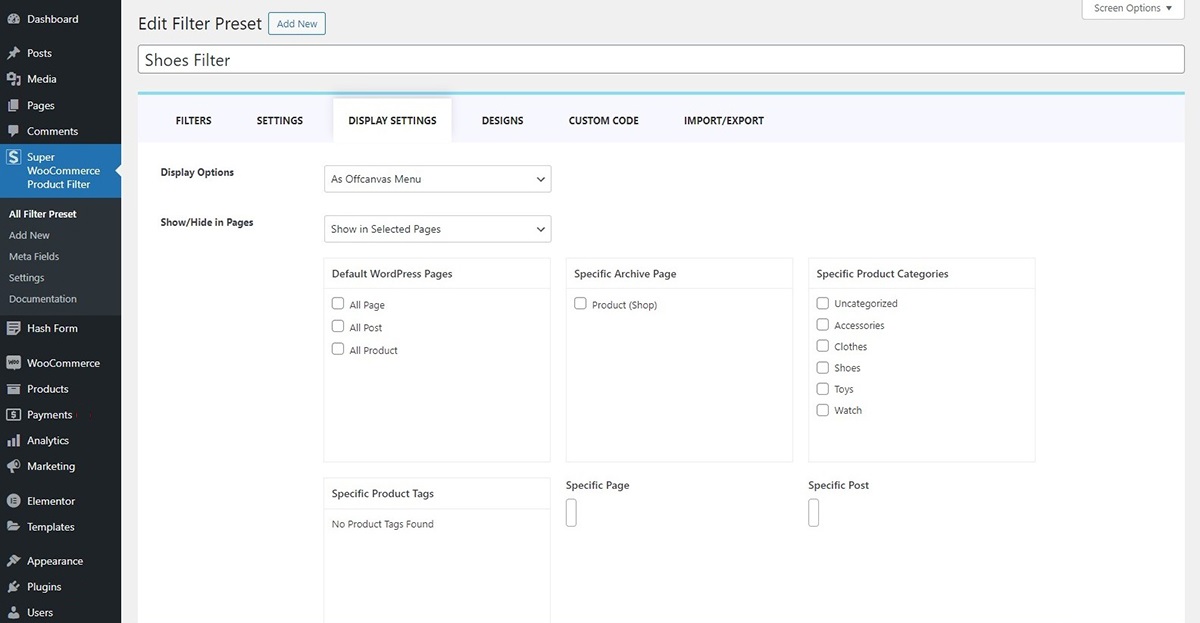1200x623 pixels.
Task: Expand the Screen Options panel
Action: coord(1133,9)
